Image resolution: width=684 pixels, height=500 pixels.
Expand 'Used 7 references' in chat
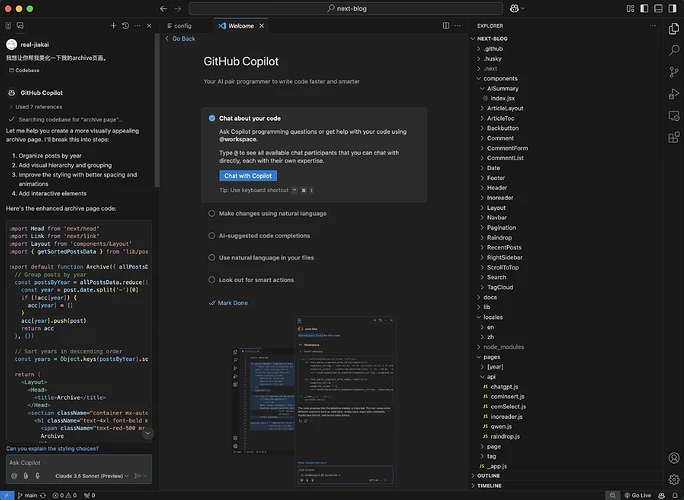(36, 107)
